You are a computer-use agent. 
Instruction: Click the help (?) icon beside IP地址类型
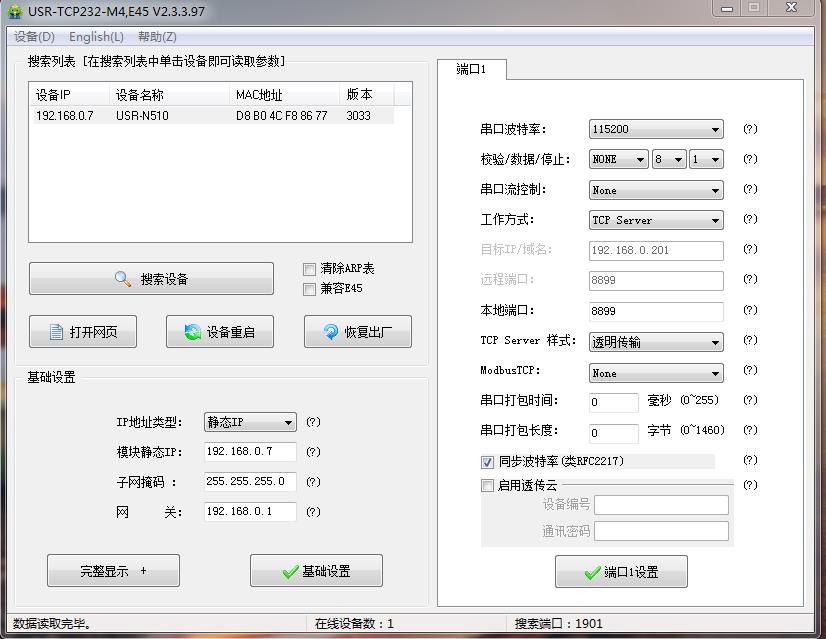click(x=313, y=423)
